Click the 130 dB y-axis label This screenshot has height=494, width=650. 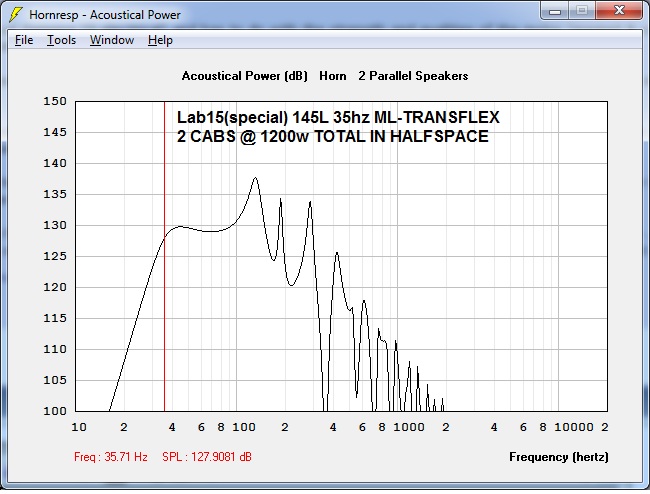point(55,225)
